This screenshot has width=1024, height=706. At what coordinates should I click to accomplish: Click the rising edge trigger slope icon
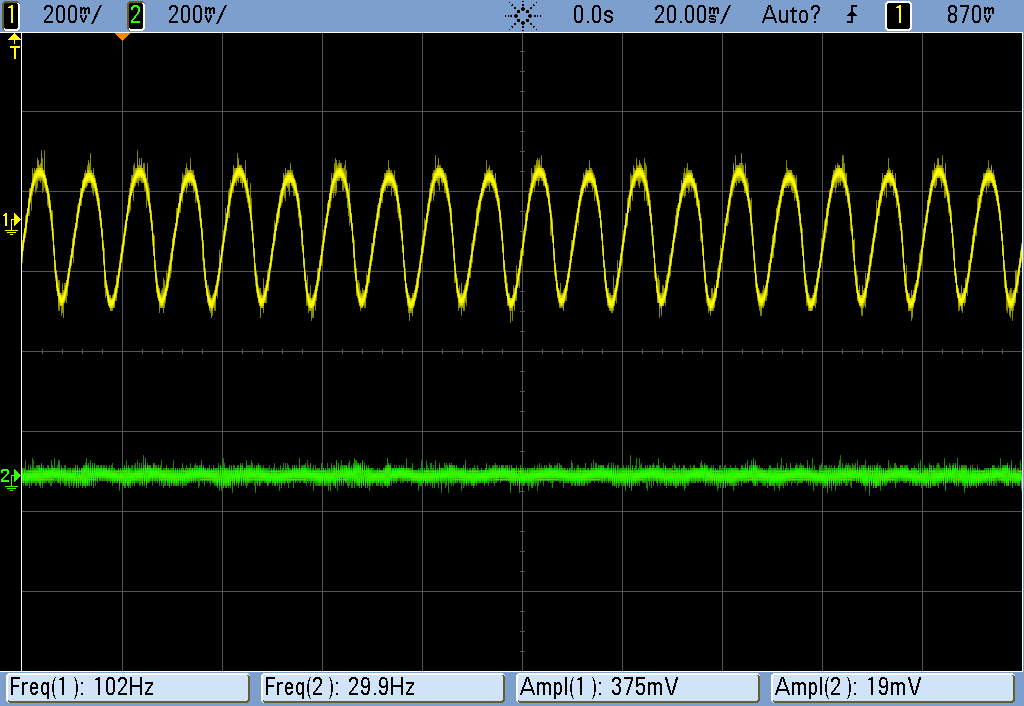click(x=852, y=15)
